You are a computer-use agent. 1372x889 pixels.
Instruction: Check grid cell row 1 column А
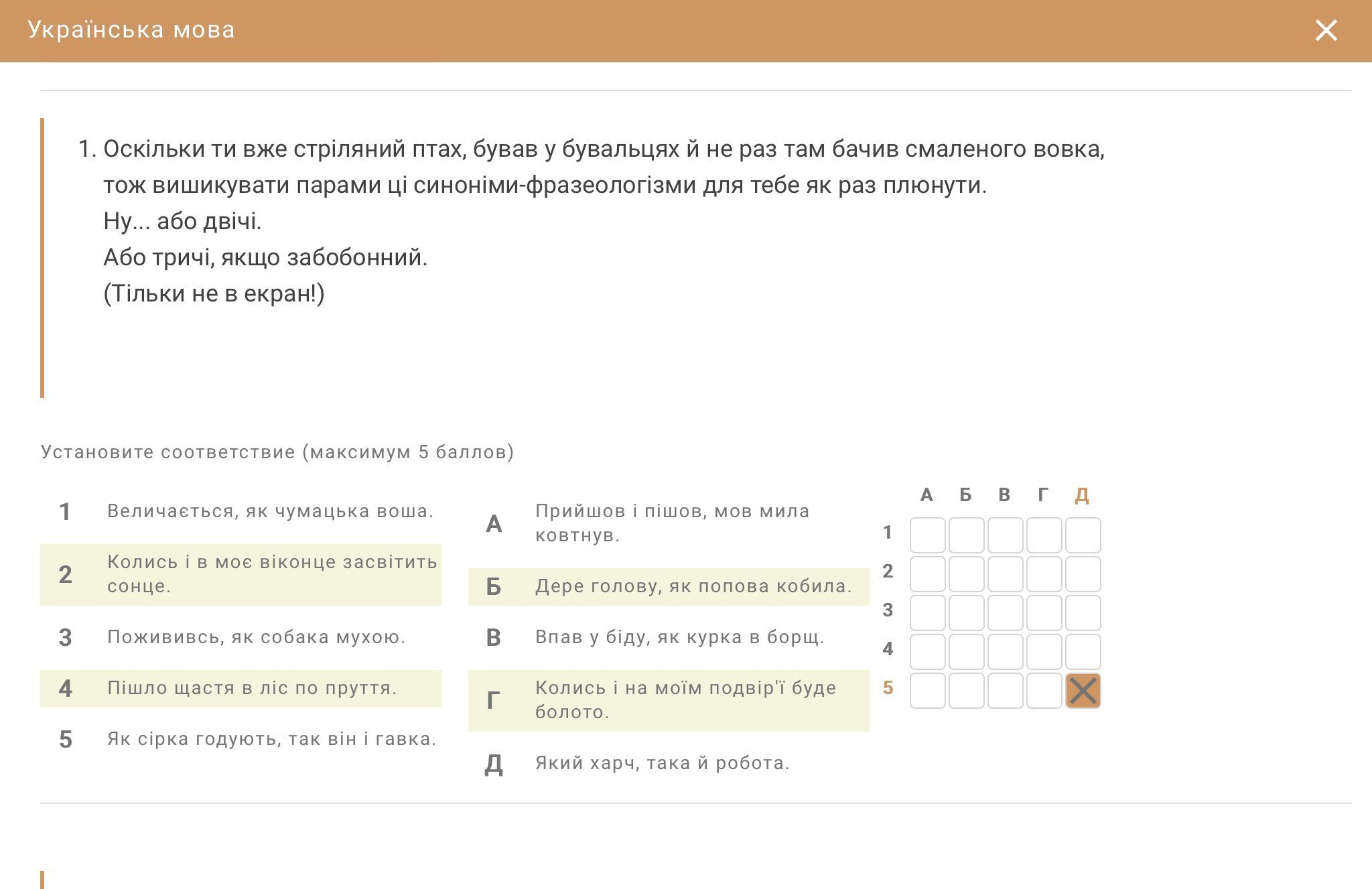pos(927,535)
